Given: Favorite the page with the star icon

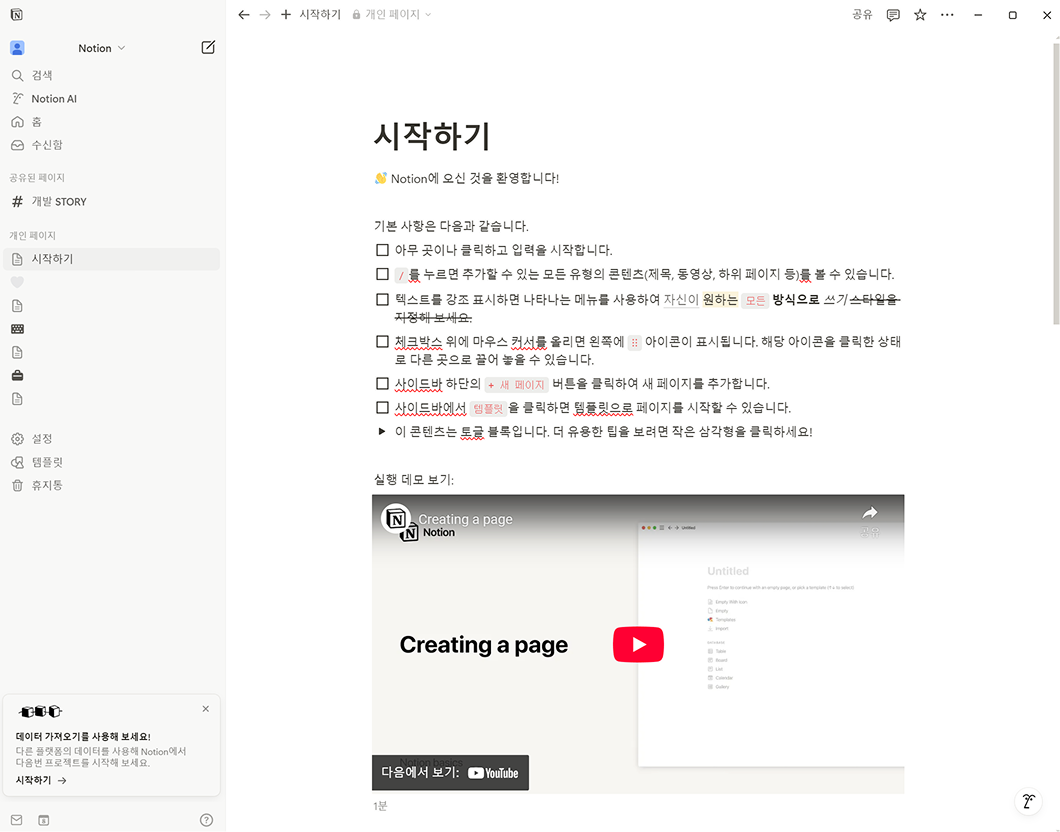Looking at the screenshot, I should (x=920, y=15).
